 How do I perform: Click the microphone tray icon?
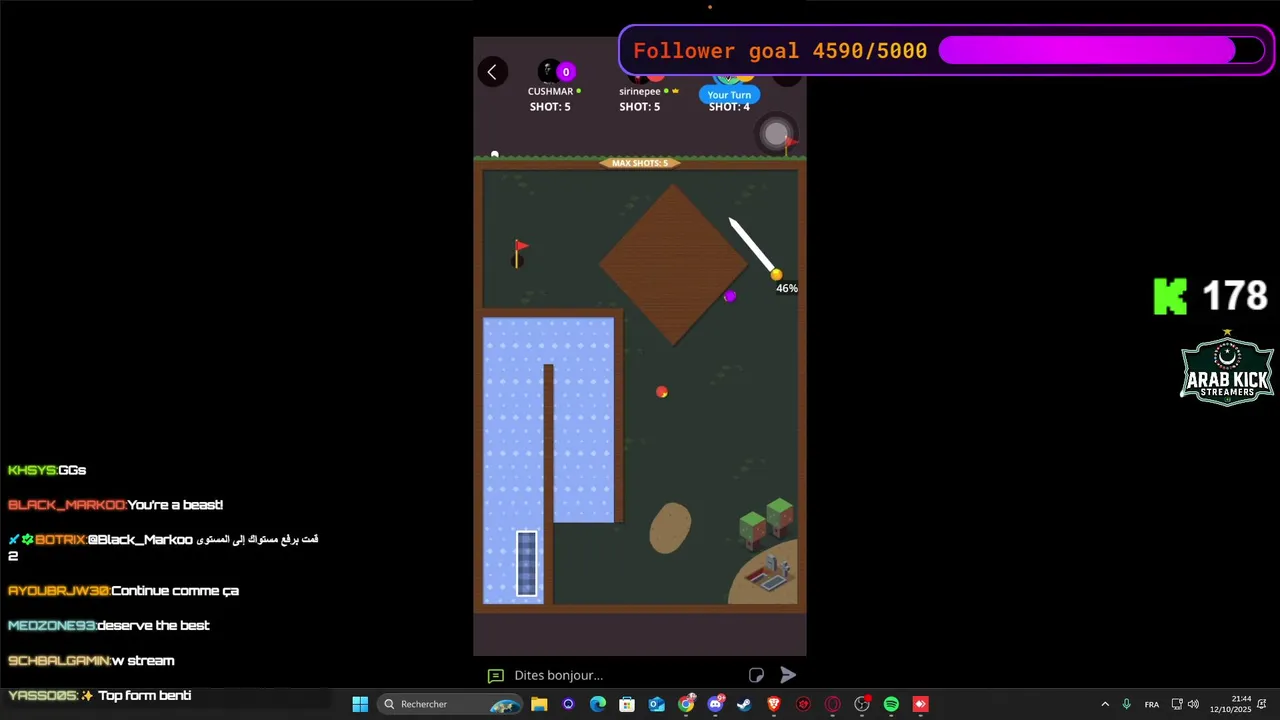tap(1127, 704)
